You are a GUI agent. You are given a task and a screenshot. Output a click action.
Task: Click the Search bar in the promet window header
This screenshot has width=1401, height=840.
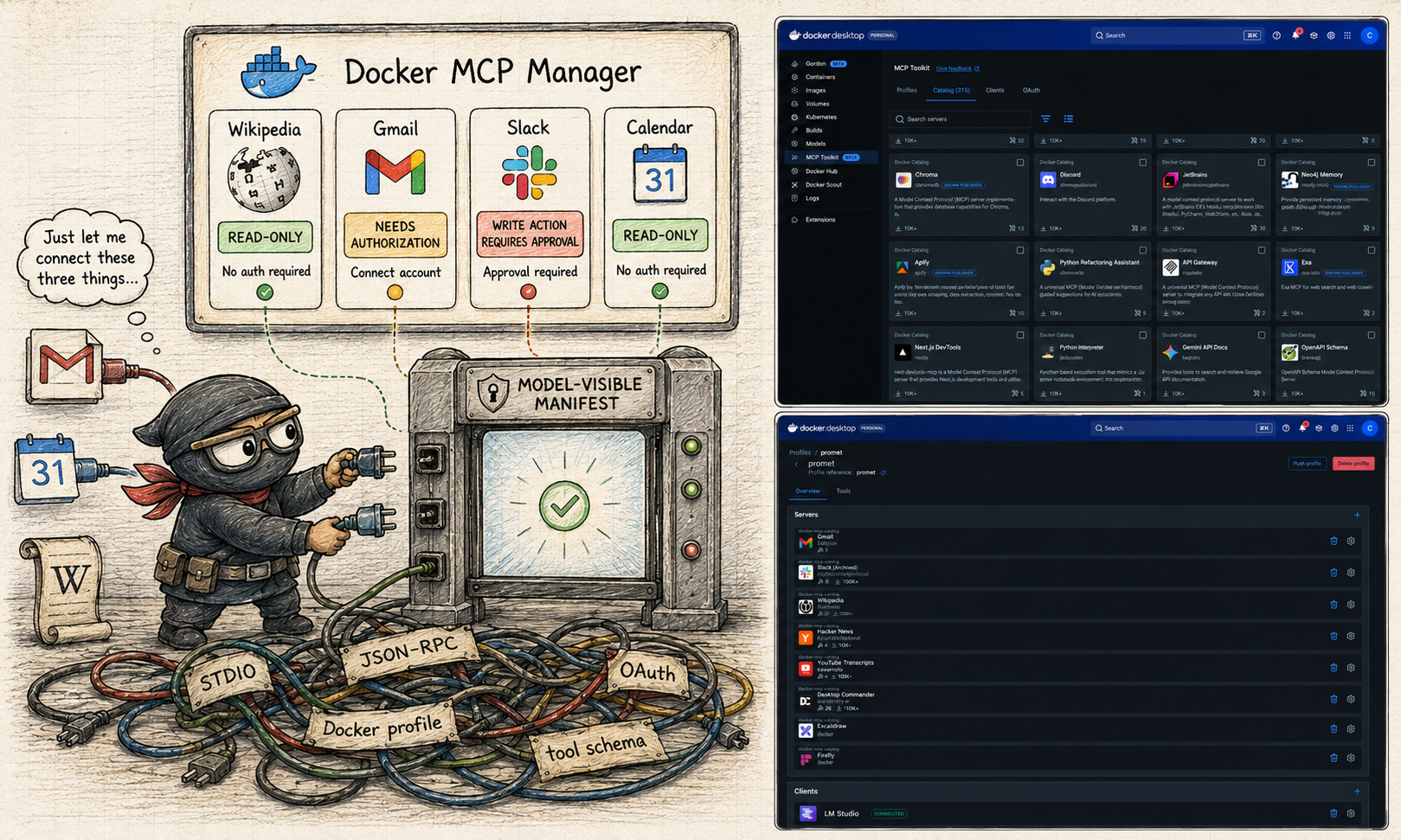click(x=1181, y=428)
